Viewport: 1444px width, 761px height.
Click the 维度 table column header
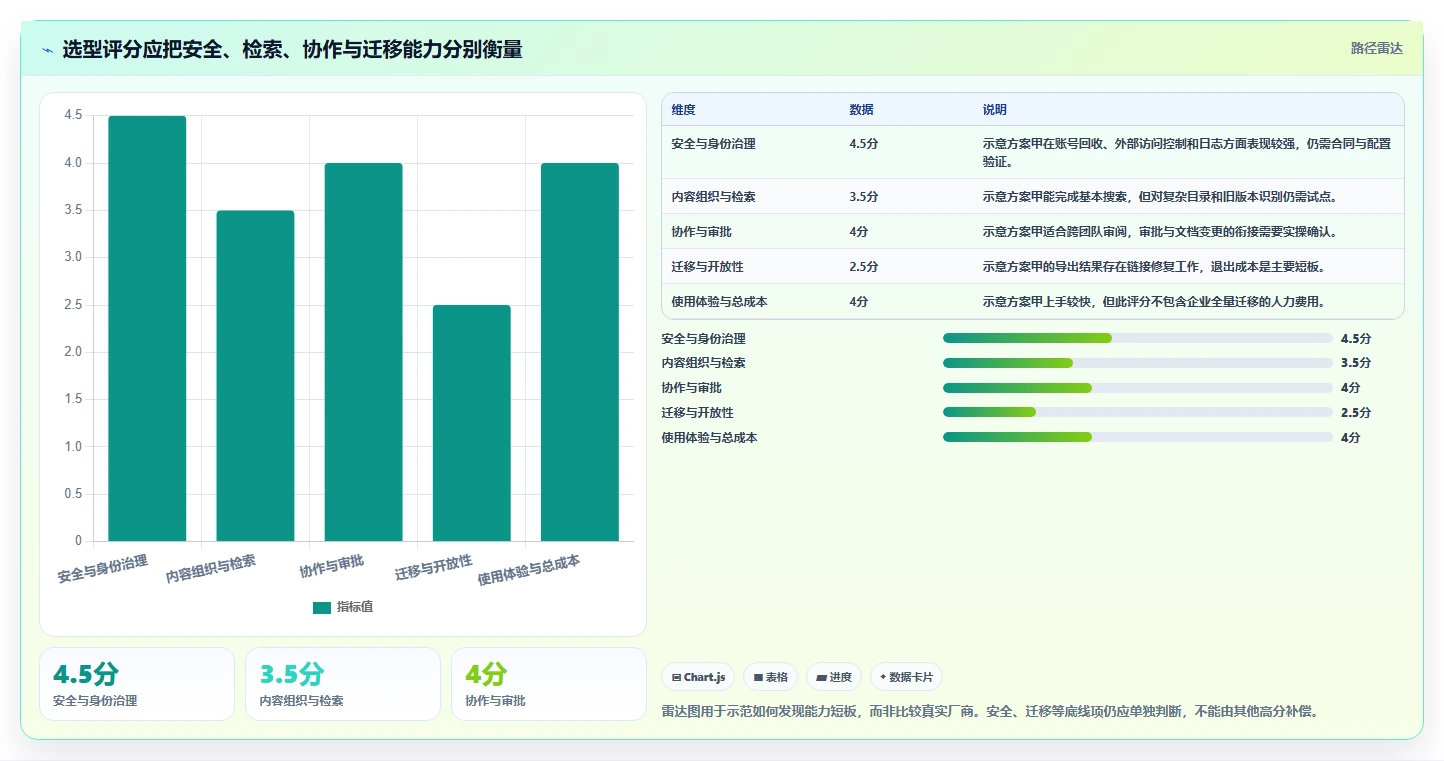[x=684, y=110]
